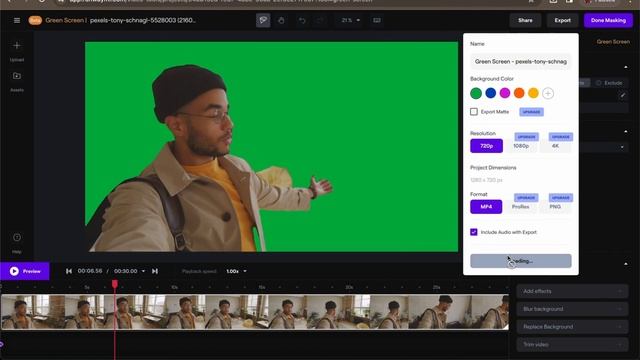Screen dimensions: 640x360
Task: Expand Replace Background option
Action: [x=572, y=327]
